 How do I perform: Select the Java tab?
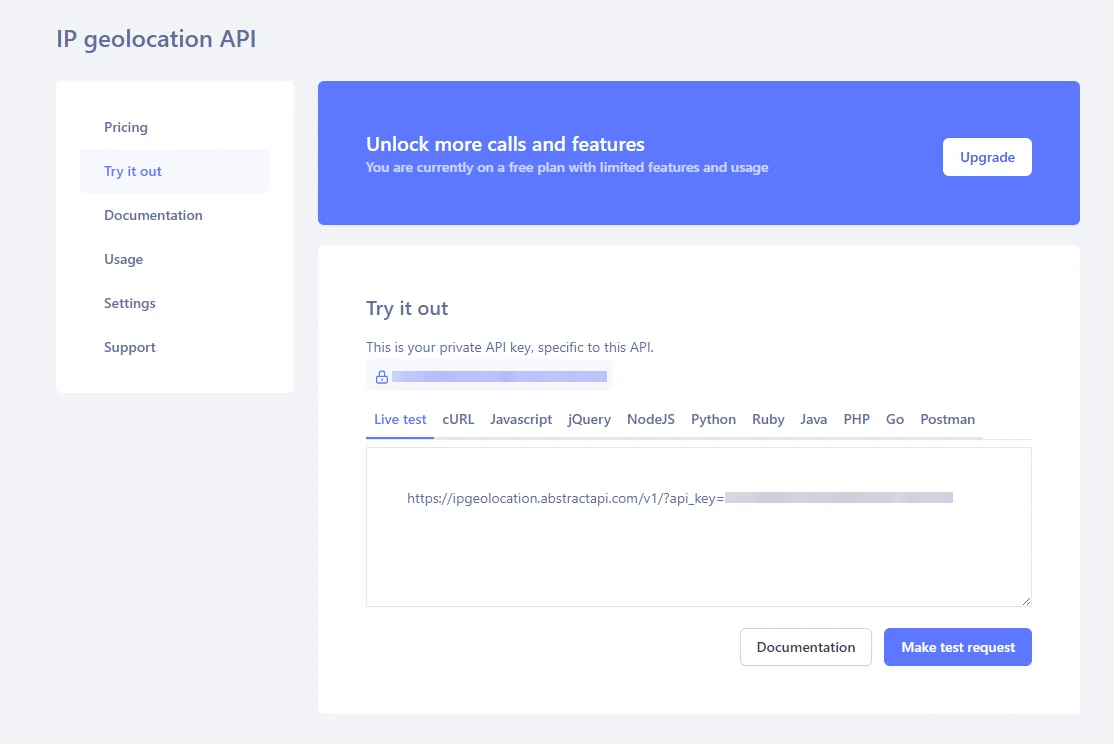coord(813,419)
